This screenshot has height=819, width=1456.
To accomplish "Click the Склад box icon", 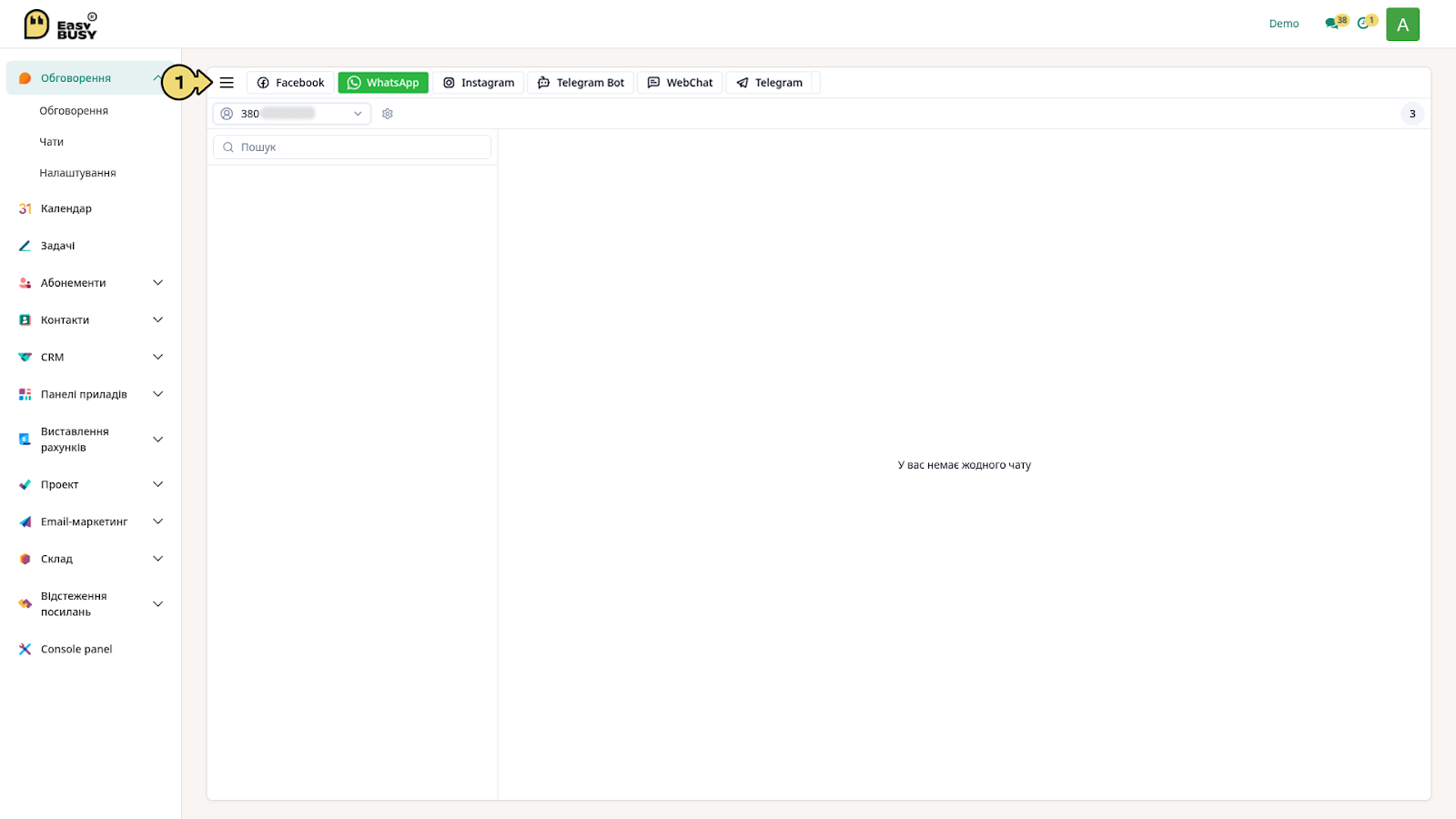I will coord(25,559).
